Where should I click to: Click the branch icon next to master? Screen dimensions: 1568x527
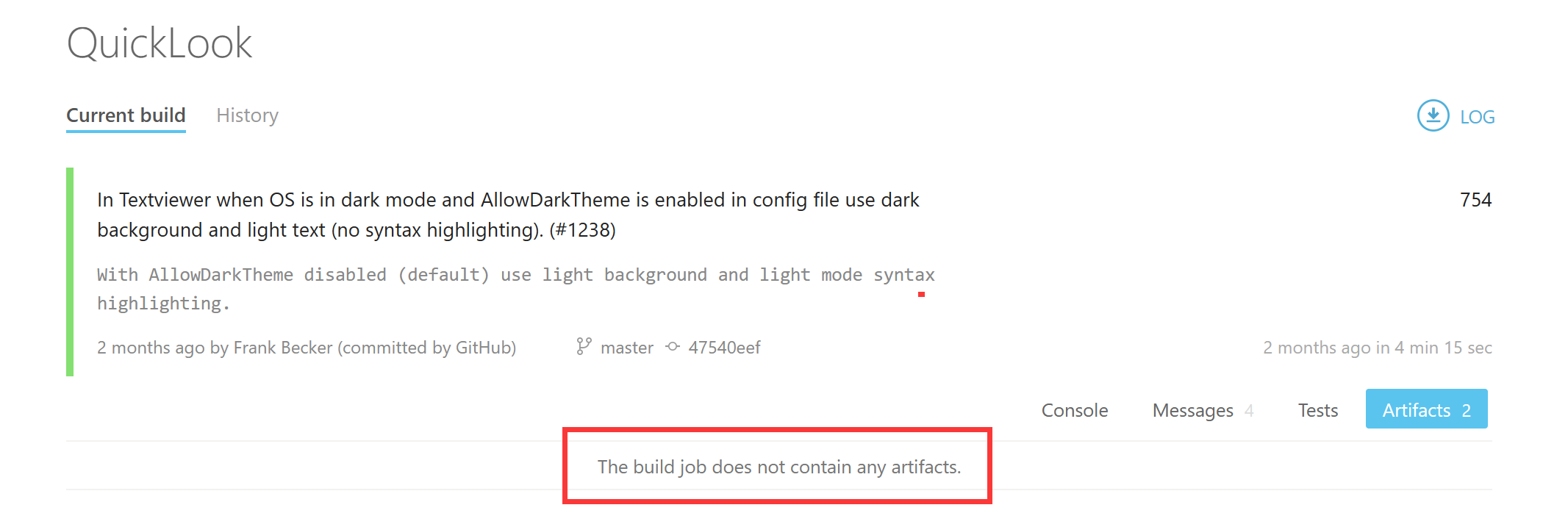tap(583, 347)
